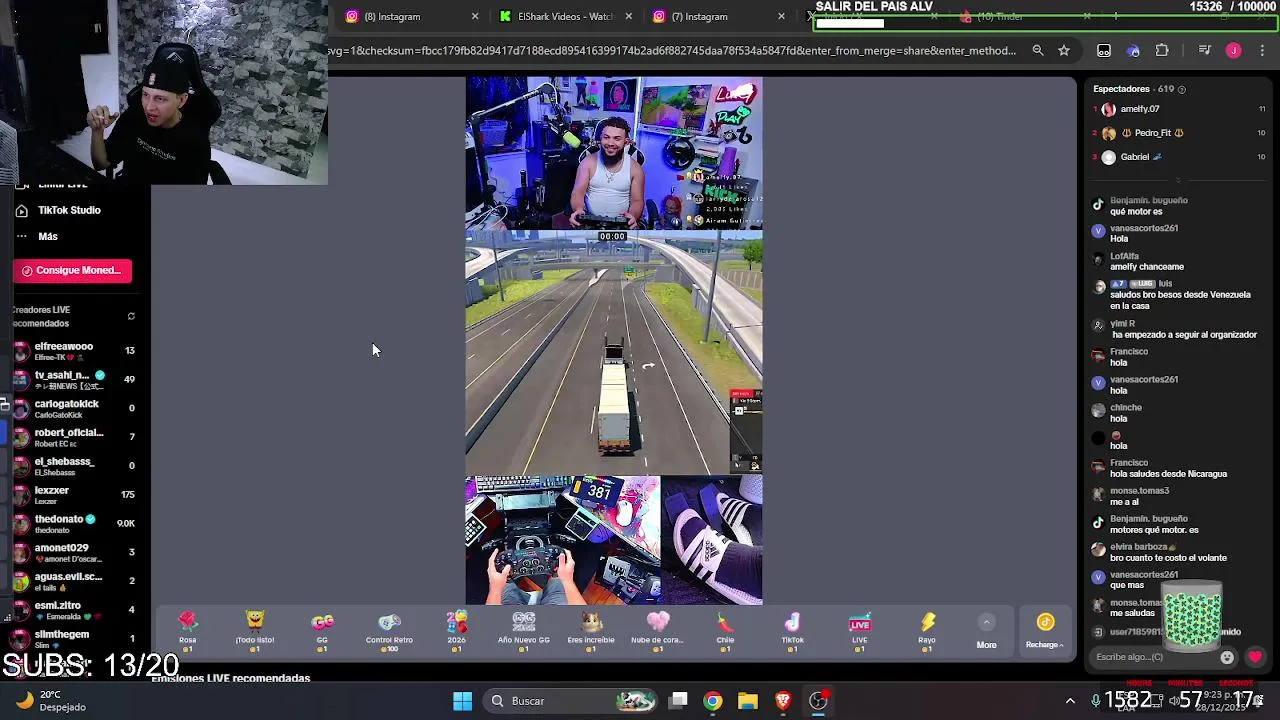Open emoji picker in chat input
Image resolution: width=1280 pixels, height=720 pixels.
coord(1227,657)
